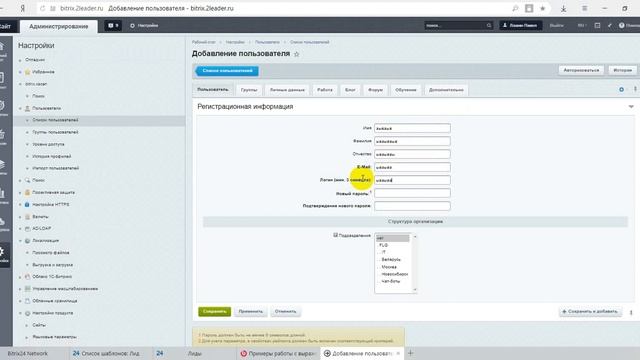Viewport: 640px width, 360px height.
Task: Click the notifications counter badge in the top bar
Action: coord(113,25)
